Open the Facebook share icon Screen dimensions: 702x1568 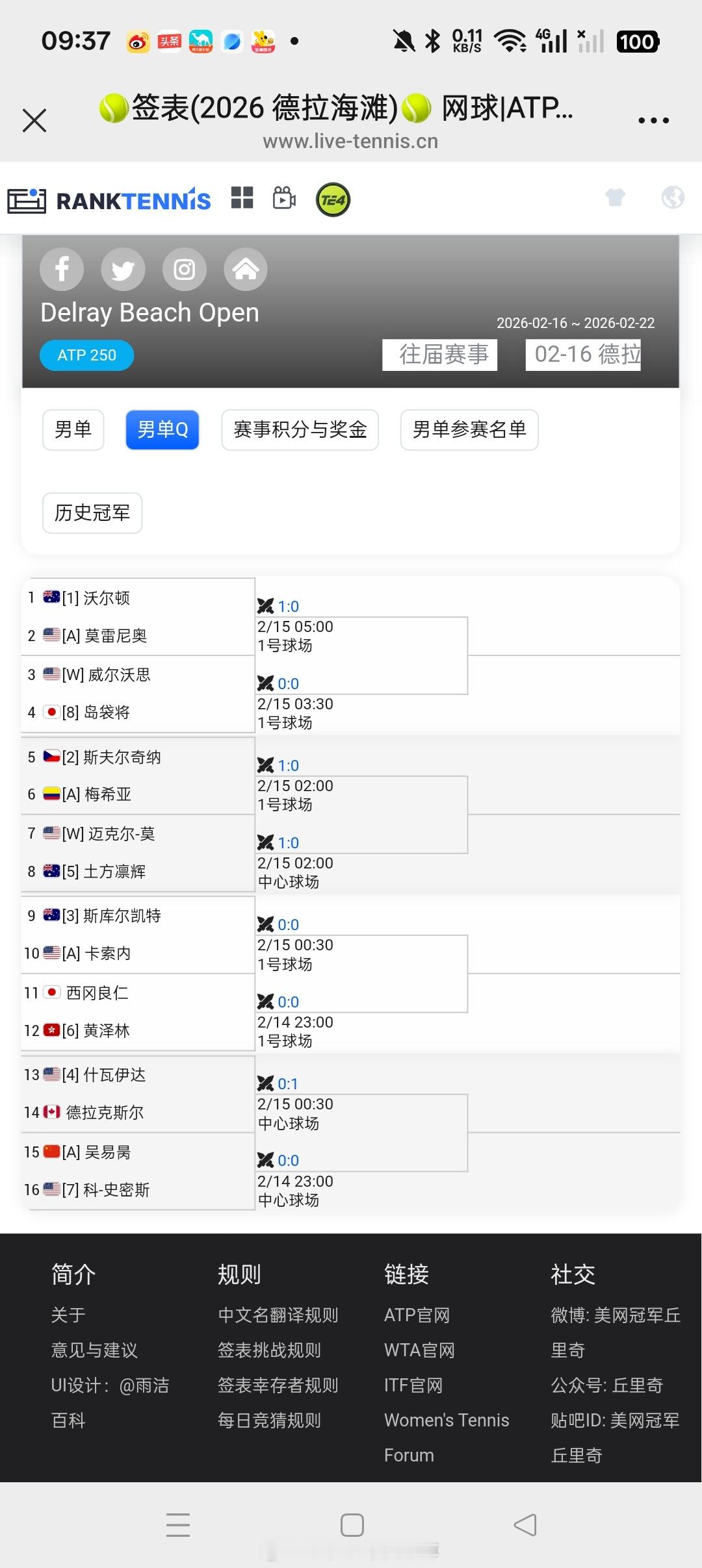pos(62,269)
